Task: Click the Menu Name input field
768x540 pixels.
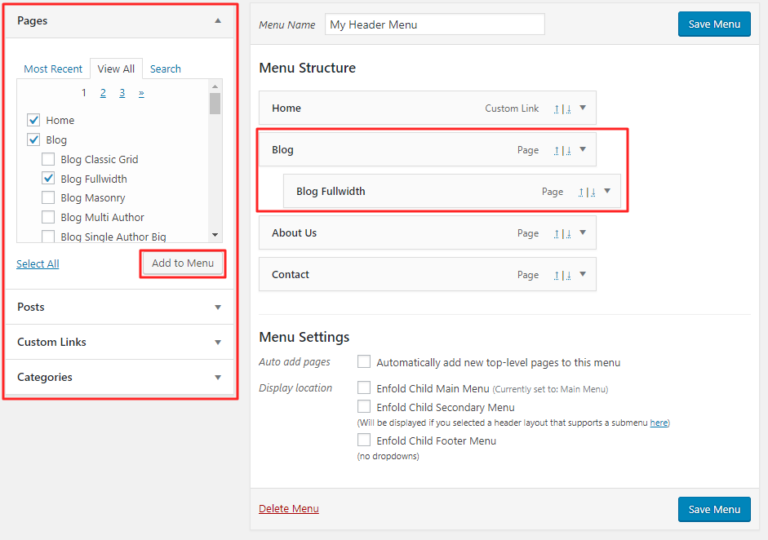Action: 435,25
